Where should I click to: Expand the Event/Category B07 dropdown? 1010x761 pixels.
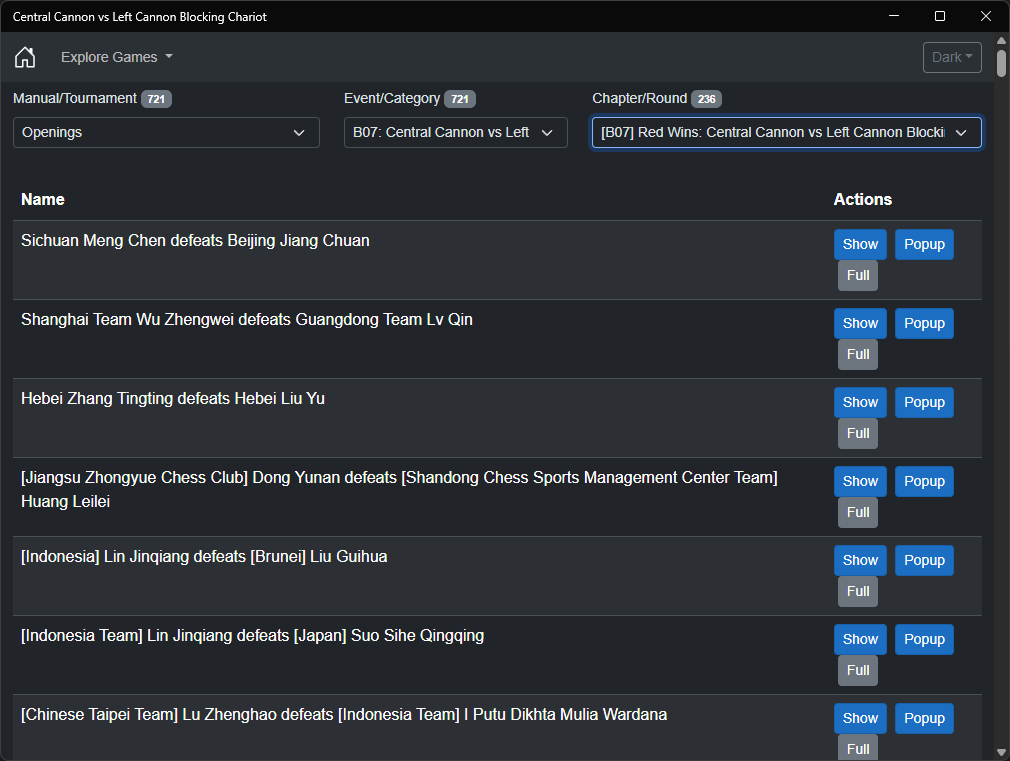(x=455, y=132)
